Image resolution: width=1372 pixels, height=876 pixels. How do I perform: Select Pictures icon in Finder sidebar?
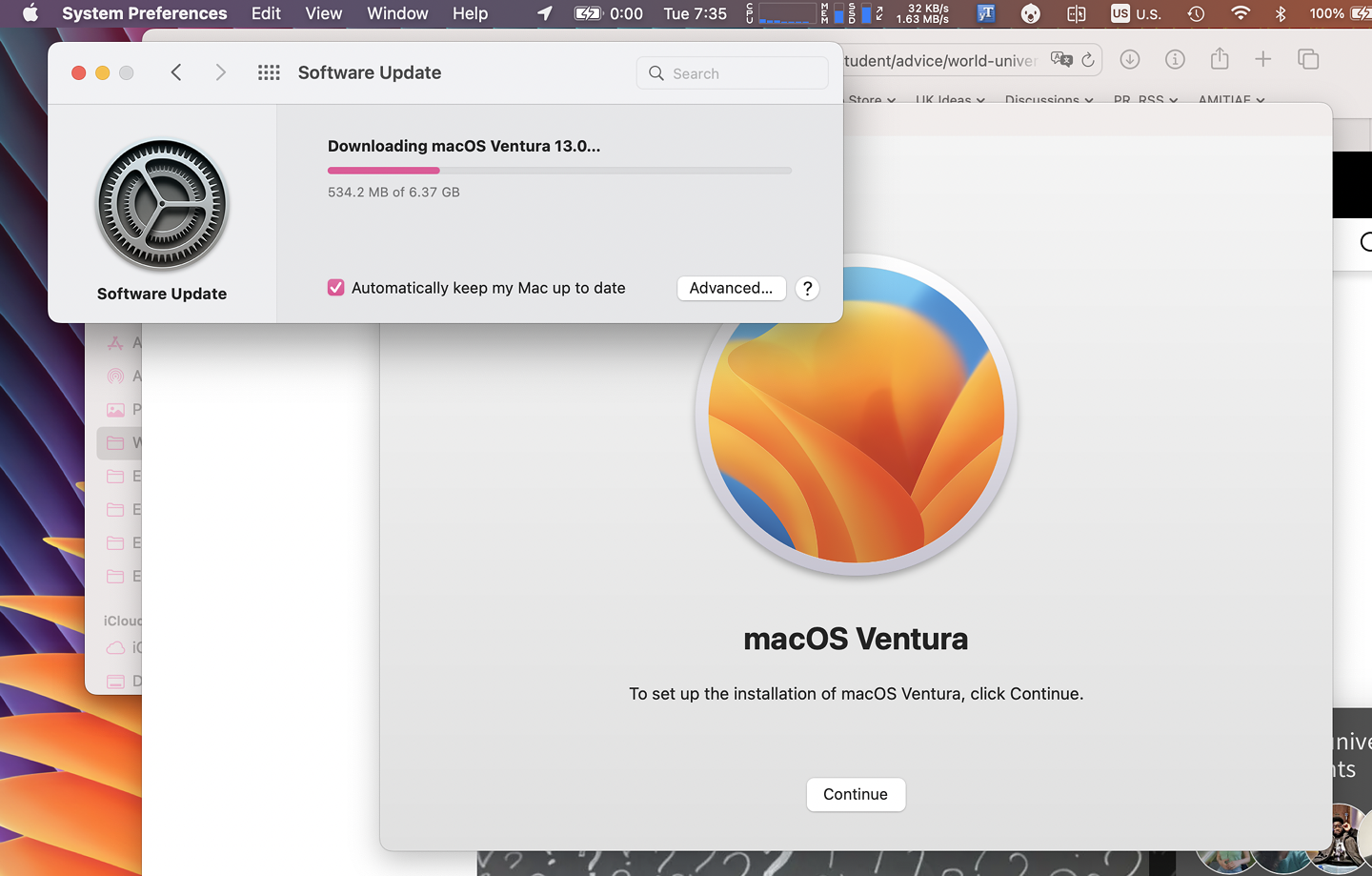point(115,409)
